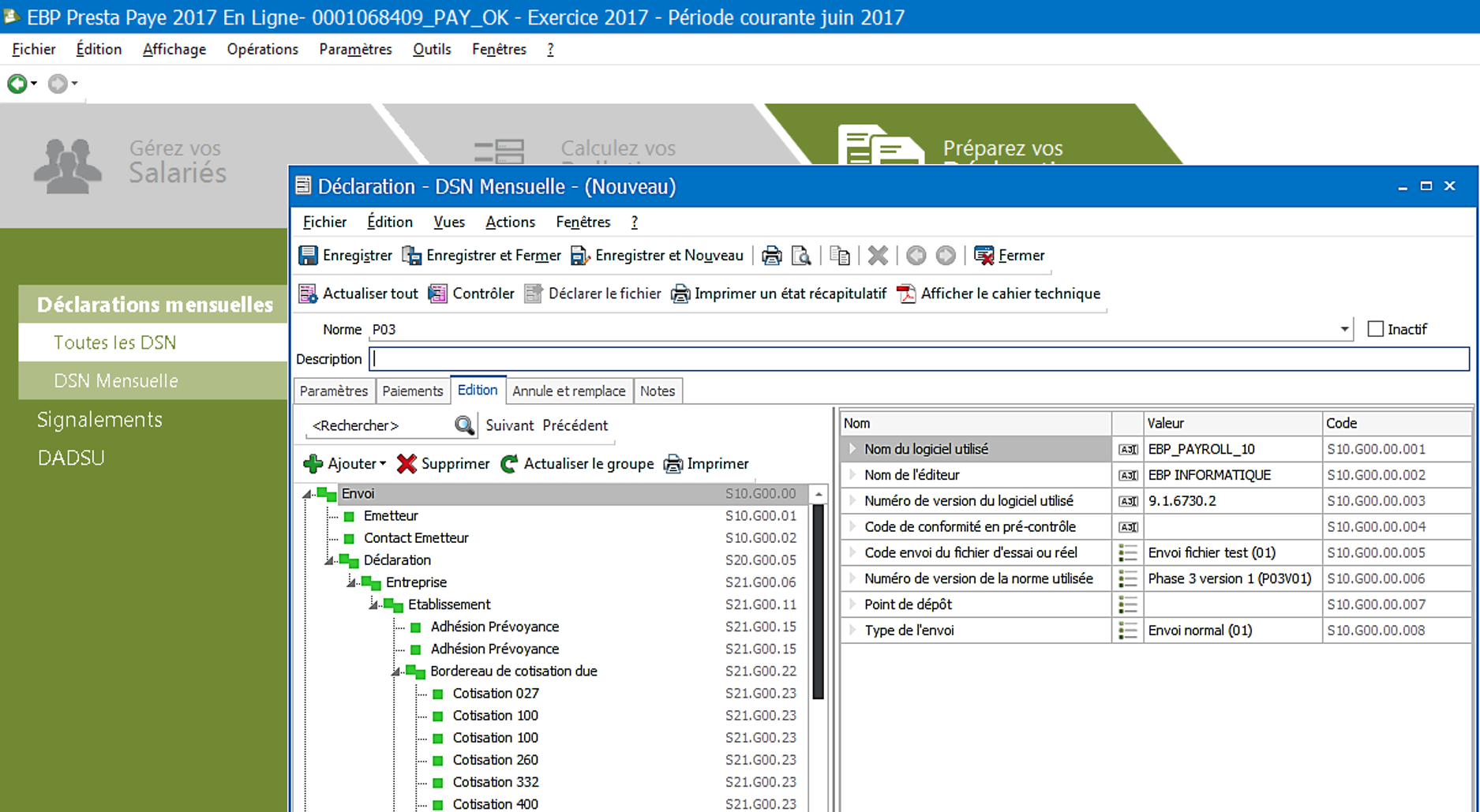Click Suivant search button

510,425
